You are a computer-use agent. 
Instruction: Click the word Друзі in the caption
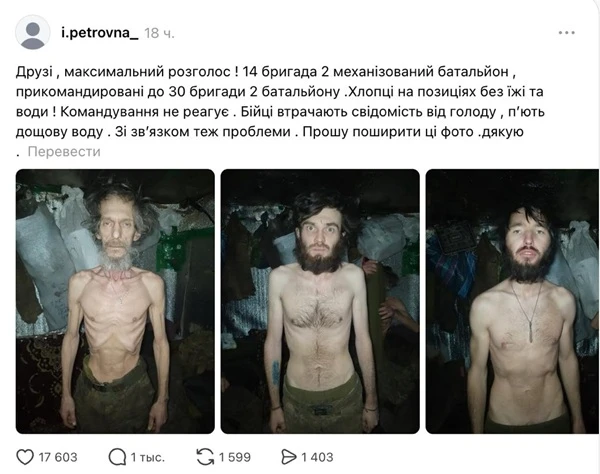34,72
